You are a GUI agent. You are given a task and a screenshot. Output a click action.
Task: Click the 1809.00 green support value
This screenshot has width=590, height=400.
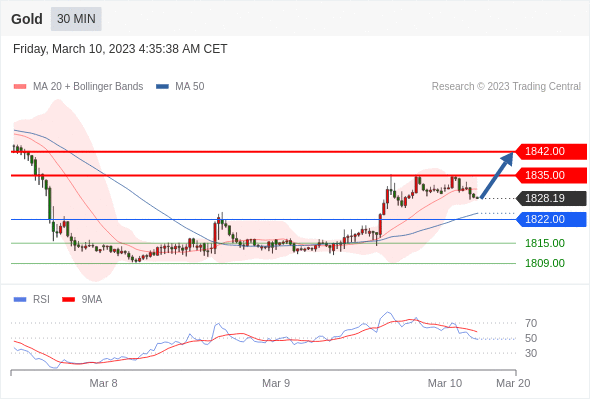coord(545,263)
